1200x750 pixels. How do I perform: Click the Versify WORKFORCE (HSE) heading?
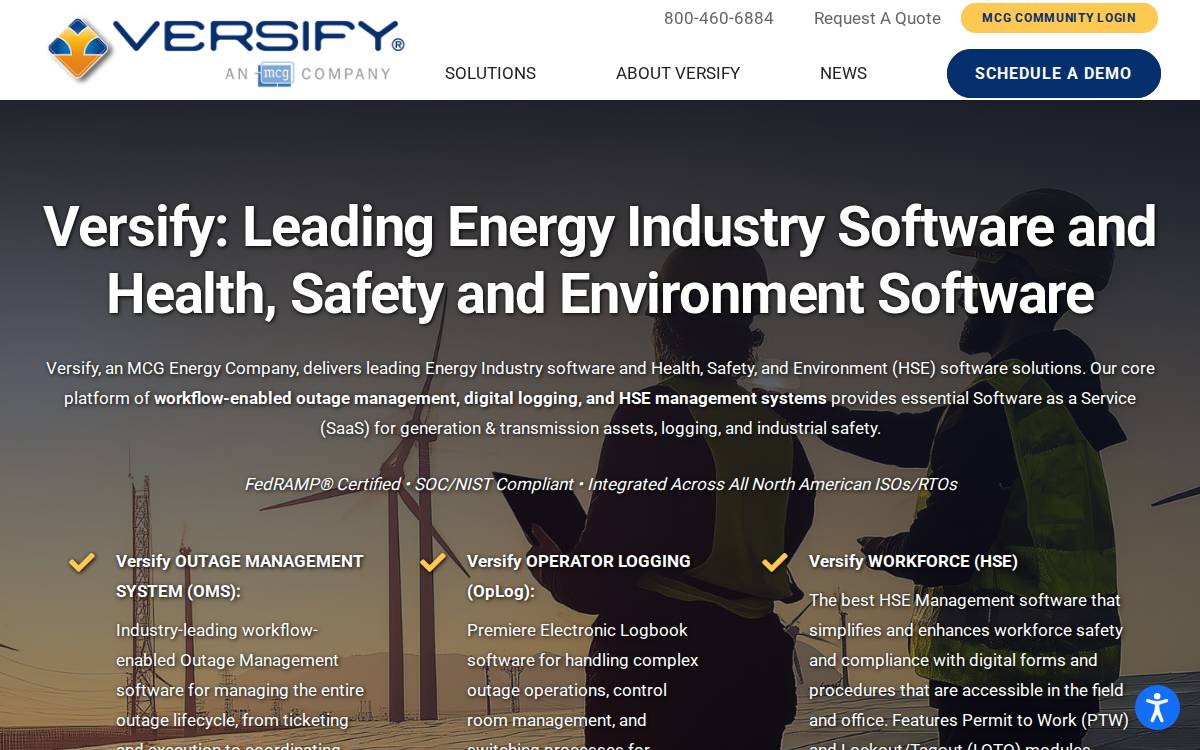(913, 561)
